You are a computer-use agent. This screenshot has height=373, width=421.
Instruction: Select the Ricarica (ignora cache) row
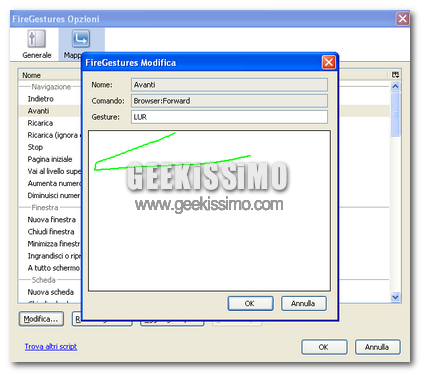[x=50, y=135]
